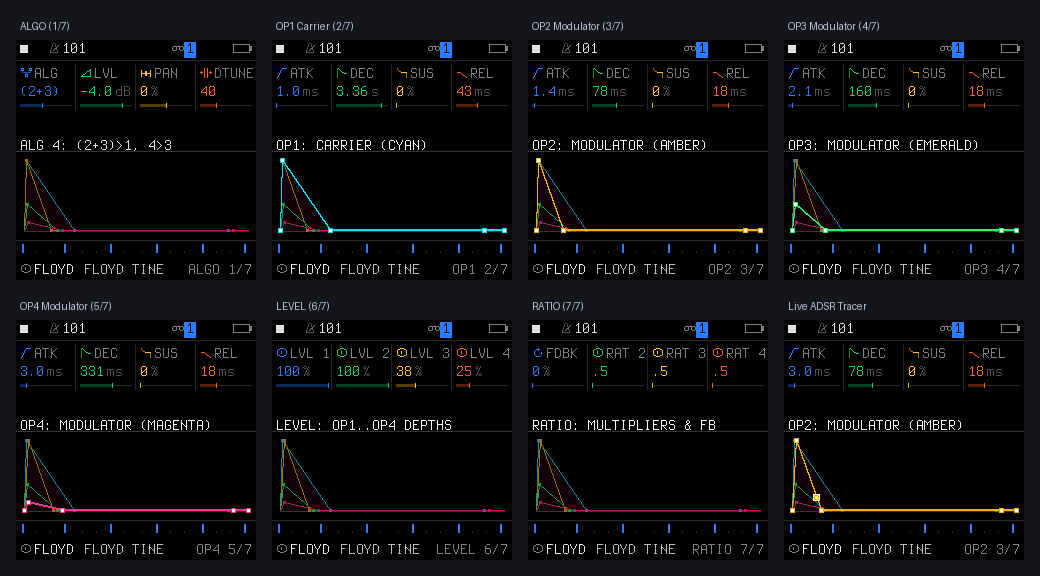Click the SUS icon in OP4 Modulator panel

tap(146, 353)
